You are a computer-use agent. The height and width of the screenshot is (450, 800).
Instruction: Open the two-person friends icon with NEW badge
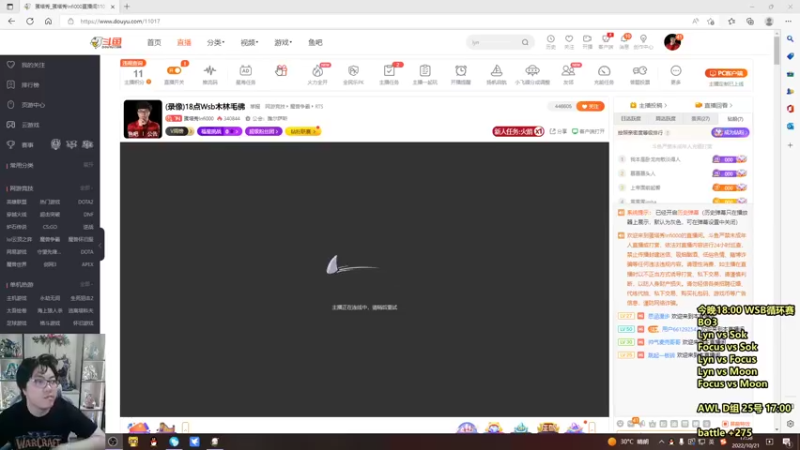tap(568, 70)
